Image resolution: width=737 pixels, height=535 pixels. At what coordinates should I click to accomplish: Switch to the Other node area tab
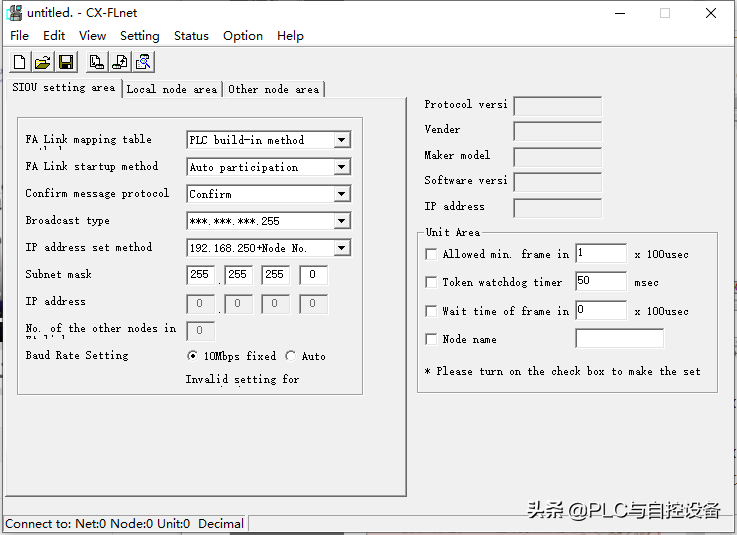click(x=273, y=90)
